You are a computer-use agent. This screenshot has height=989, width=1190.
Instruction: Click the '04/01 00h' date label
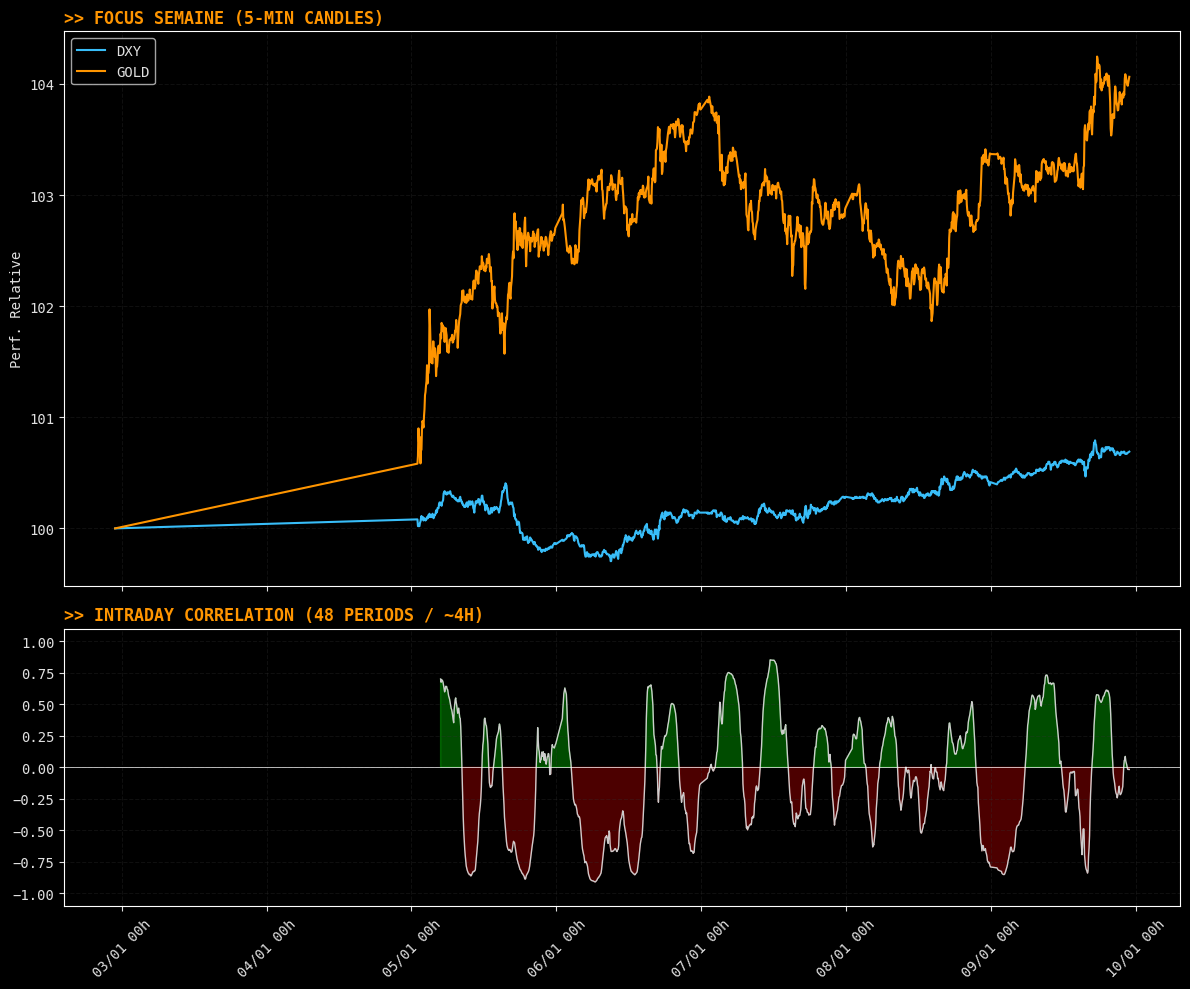tap(266, 948)
